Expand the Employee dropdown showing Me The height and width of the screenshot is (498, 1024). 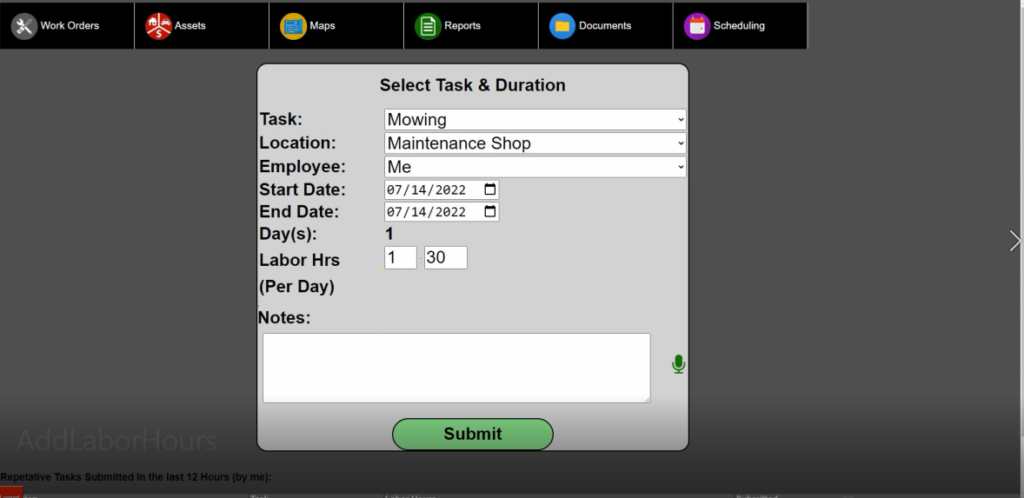[535, 167]
